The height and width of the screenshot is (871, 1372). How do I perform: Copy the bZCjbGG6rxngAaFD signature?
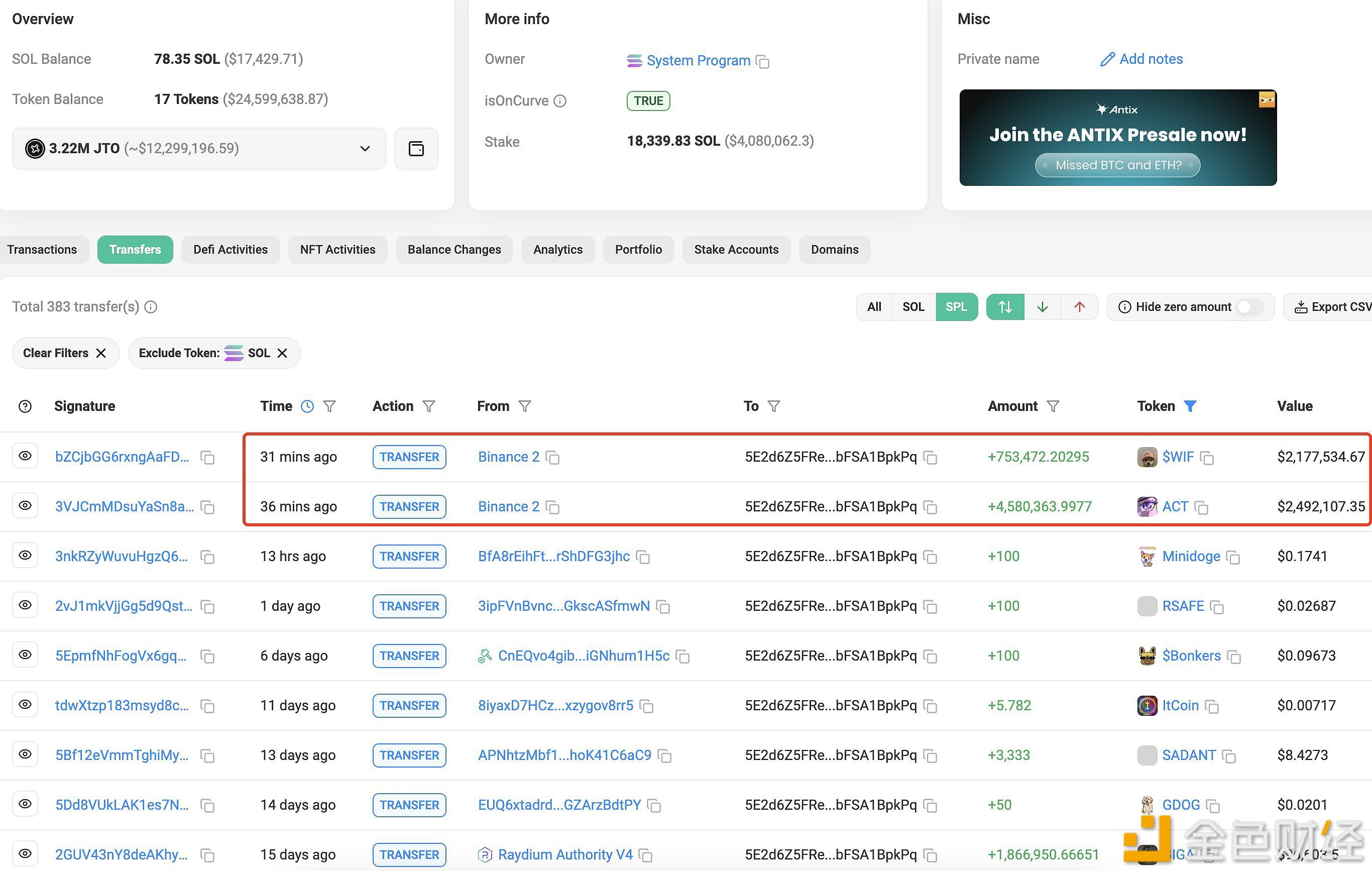pyautogui.click(x=207, y=458)
